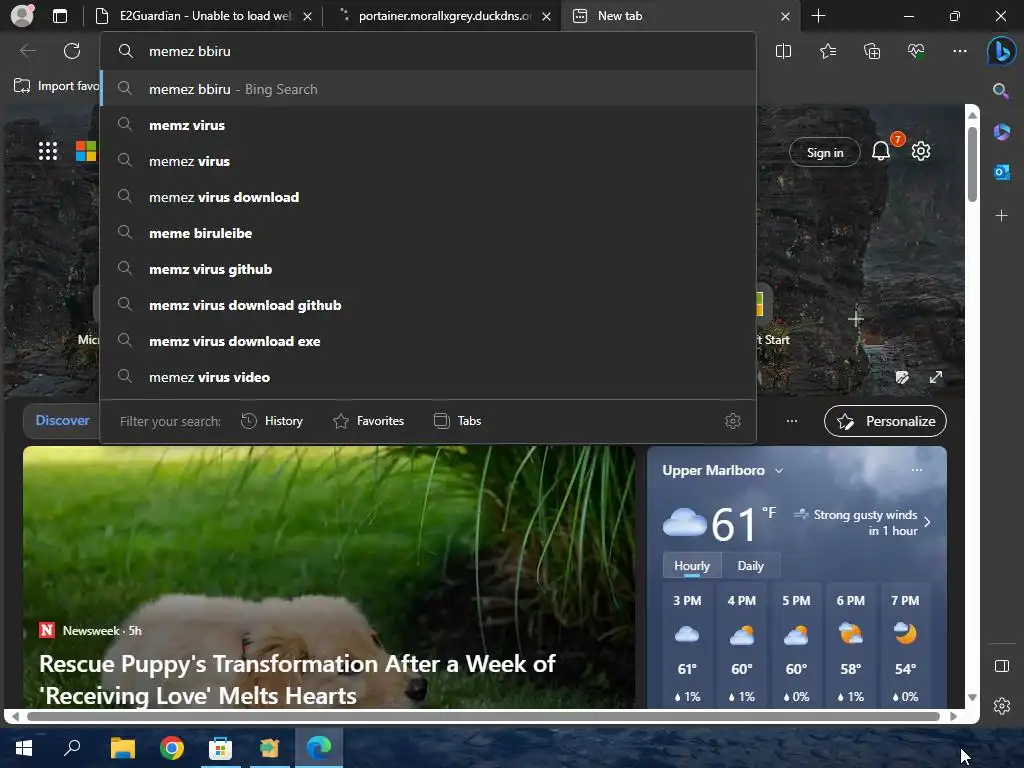This screenshot has width=1024, height=768.
Task: Switch to portainer.morallxgrey tab
Action: tap(444, 16)
